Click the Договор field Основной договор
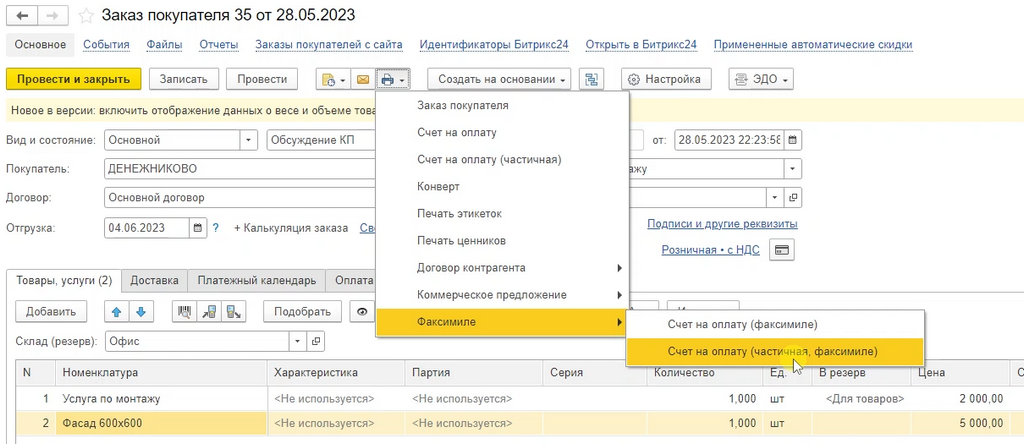Image resolution: width=1024 pixels, height=444 pixels. click(240, 197)
